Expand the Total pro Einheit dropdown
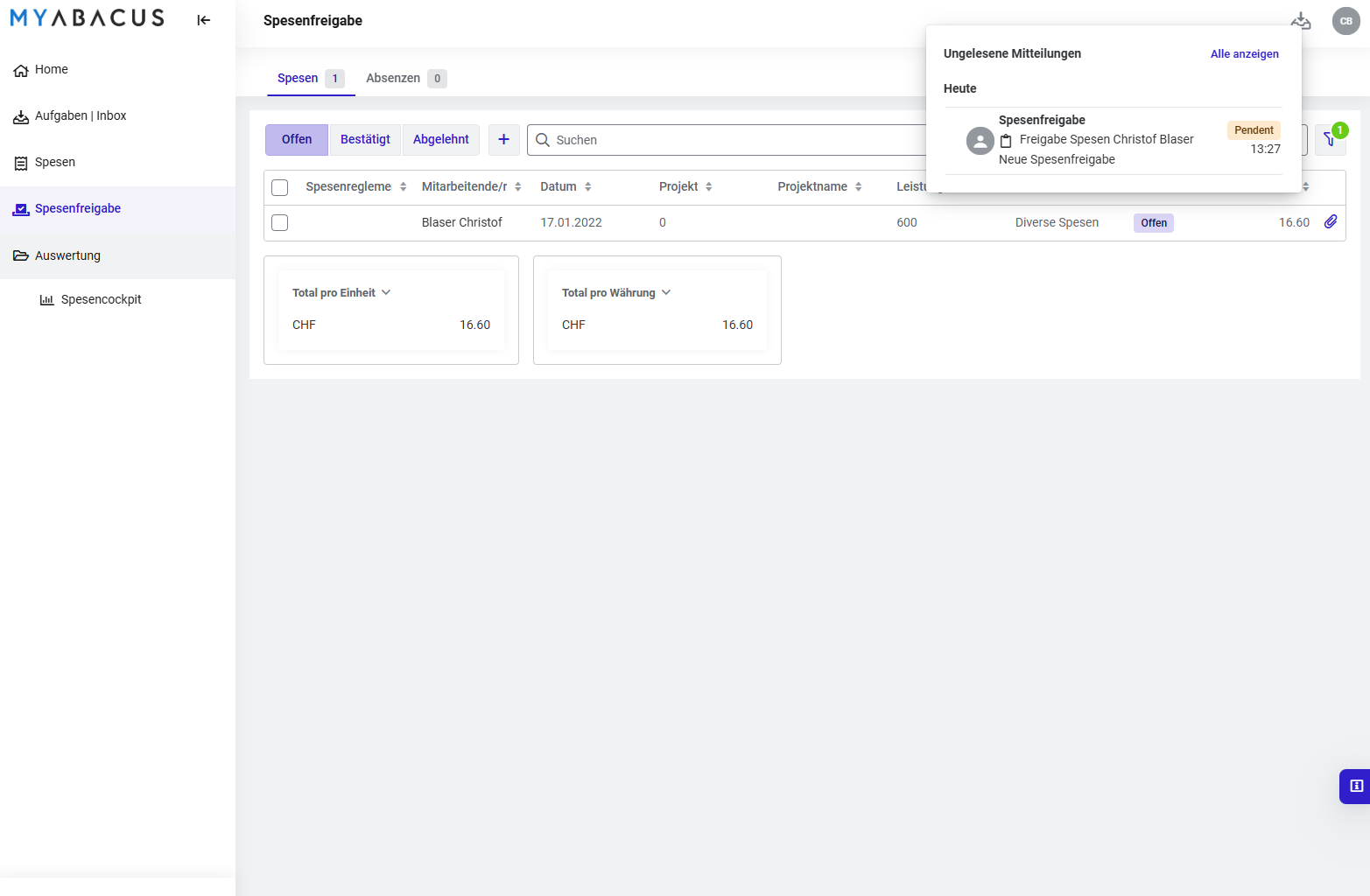The image size is (1370, 896). (x=341, y=293)
